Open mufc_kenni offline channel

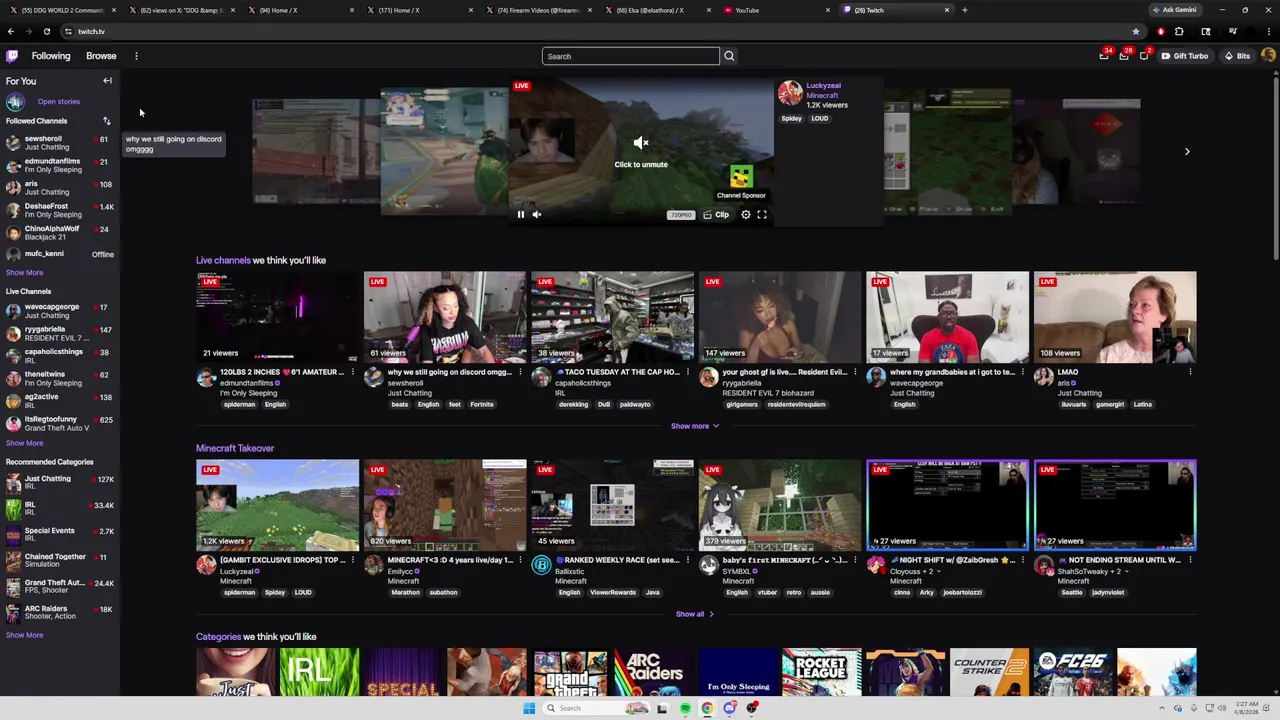point(60,254)
